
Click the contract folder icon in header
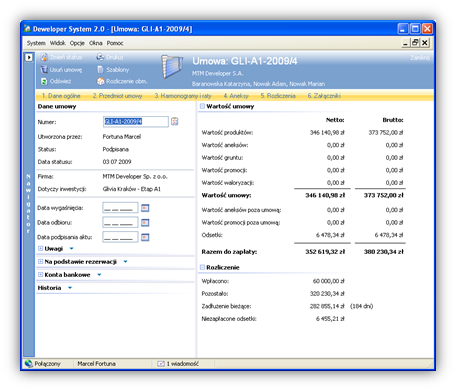[172, 67]
